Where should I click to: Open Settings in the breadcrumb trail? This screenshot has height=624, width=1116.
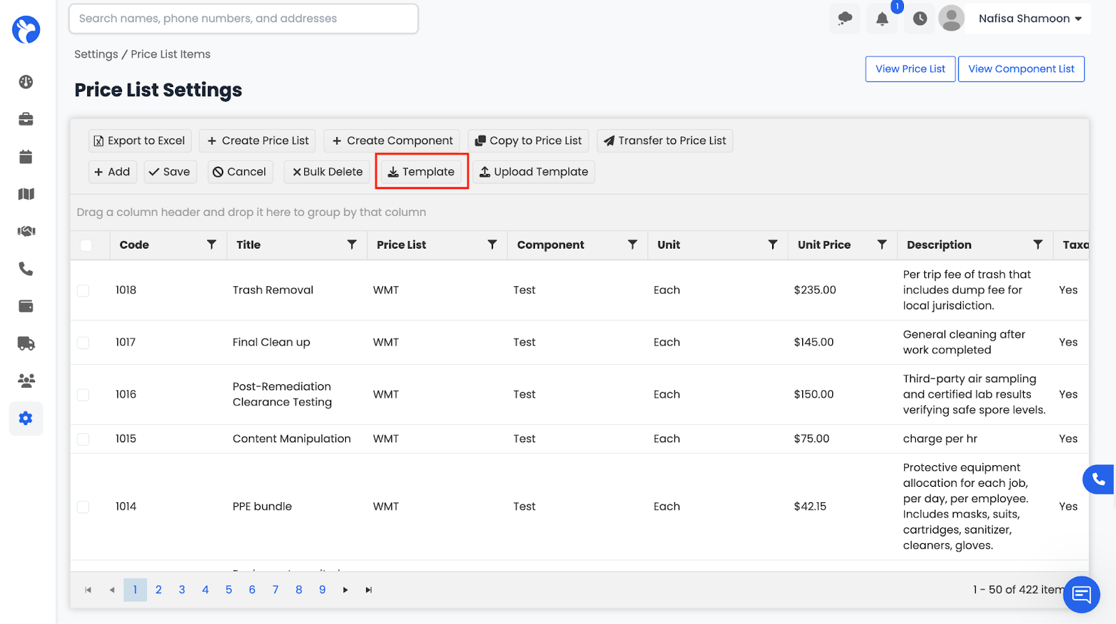click(x=95, y=53)
